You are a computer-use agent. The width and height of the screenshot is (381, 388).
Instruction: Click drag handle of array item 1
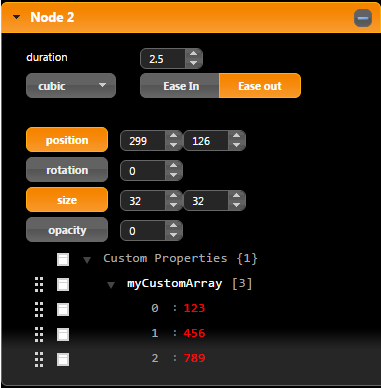click(39, 334)
